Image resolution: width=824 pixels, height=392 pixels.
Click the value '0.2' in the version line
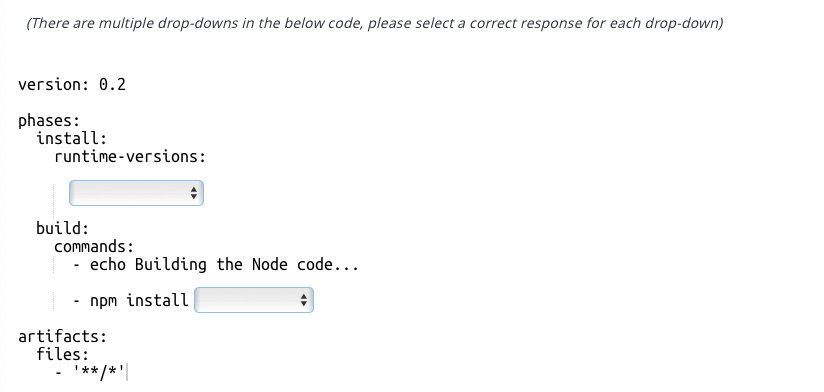coord(112,85)
